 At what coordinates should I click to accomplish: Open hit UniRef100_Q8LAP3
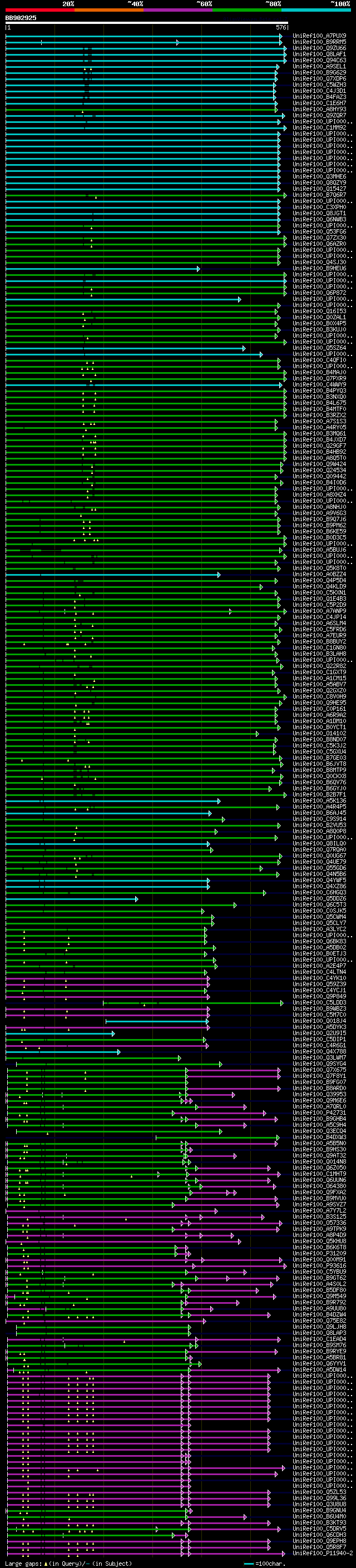click(x=319, y=1333)
